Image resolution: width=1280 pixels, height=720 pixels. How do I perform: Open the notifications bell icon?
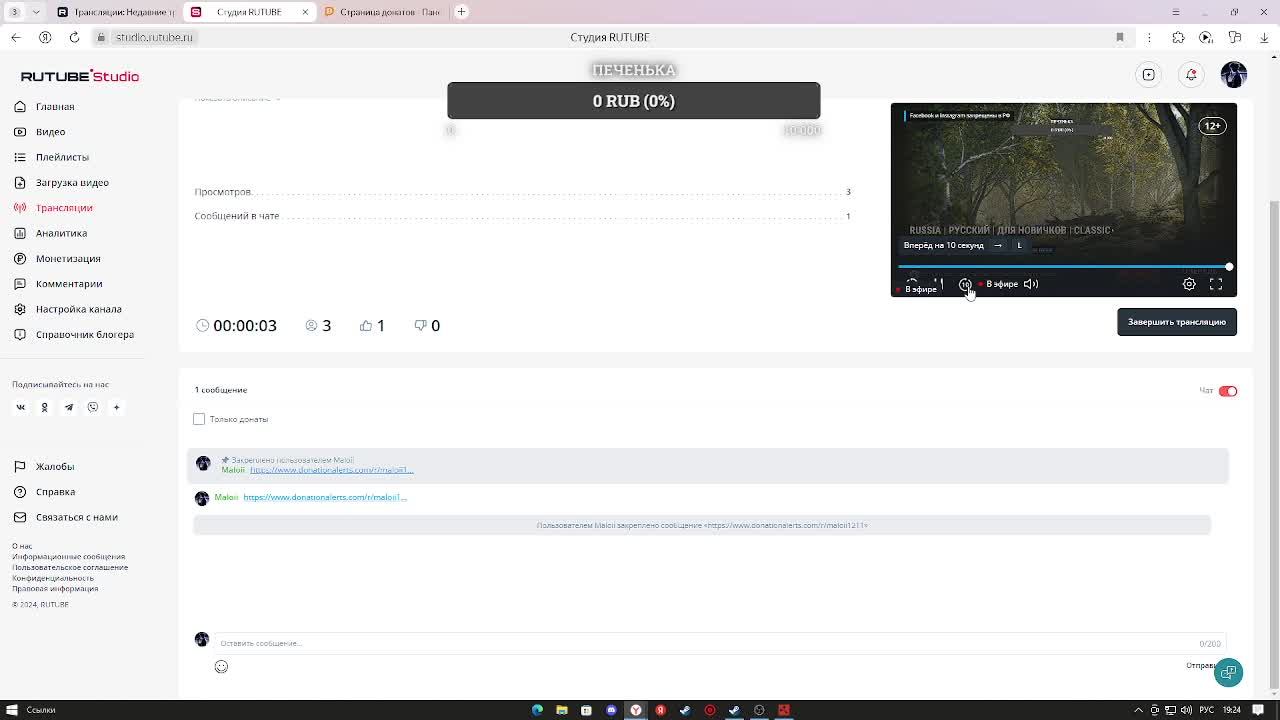pyautogui.click(x=1191, y=75)
